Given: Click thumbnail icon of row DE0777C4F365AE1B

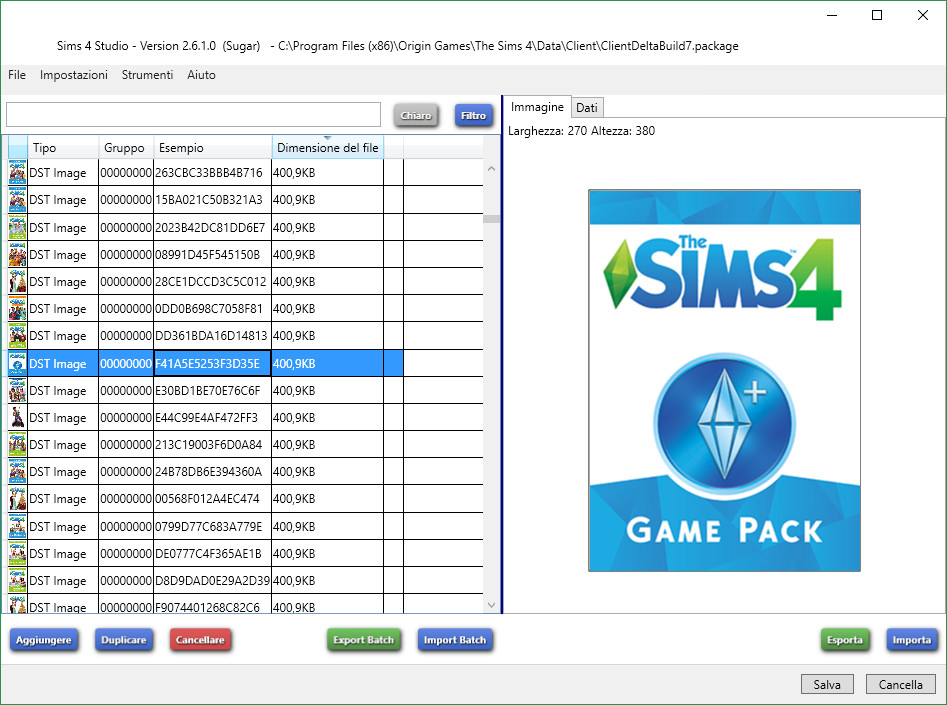Looking at the screenshot, I should (17, 553).
